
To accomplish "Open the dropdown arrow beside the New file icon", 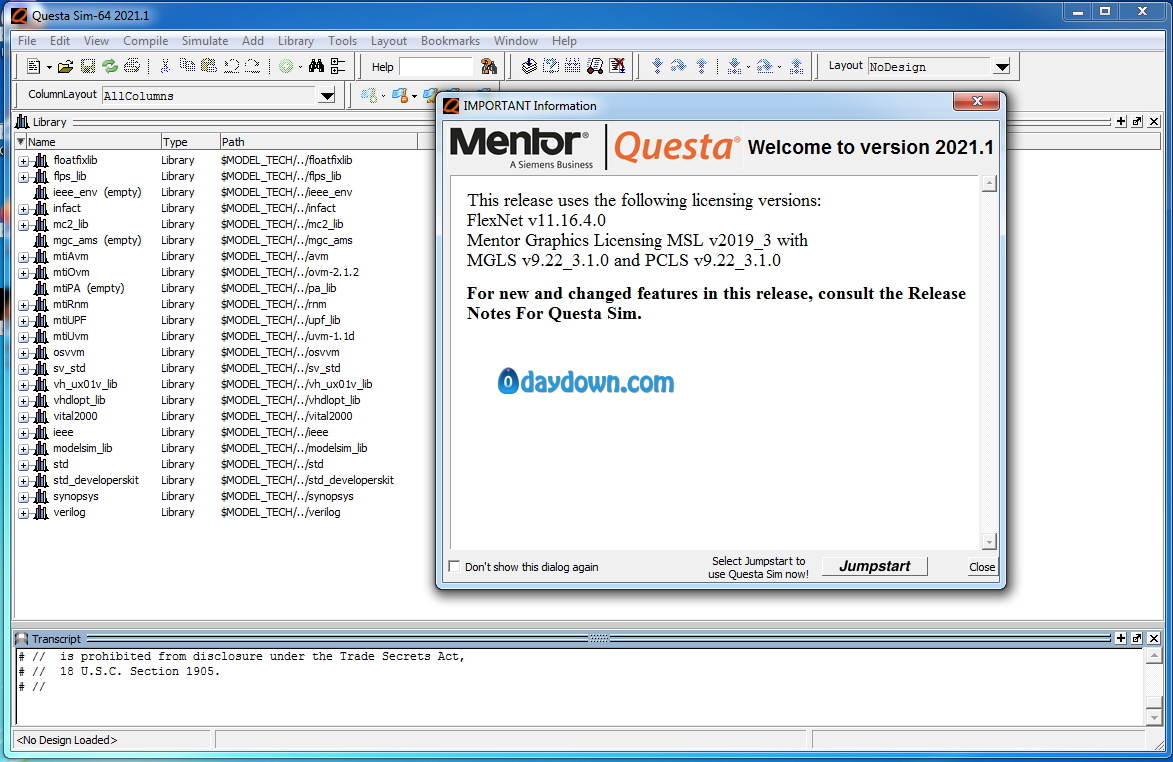I will coord(49,67).
